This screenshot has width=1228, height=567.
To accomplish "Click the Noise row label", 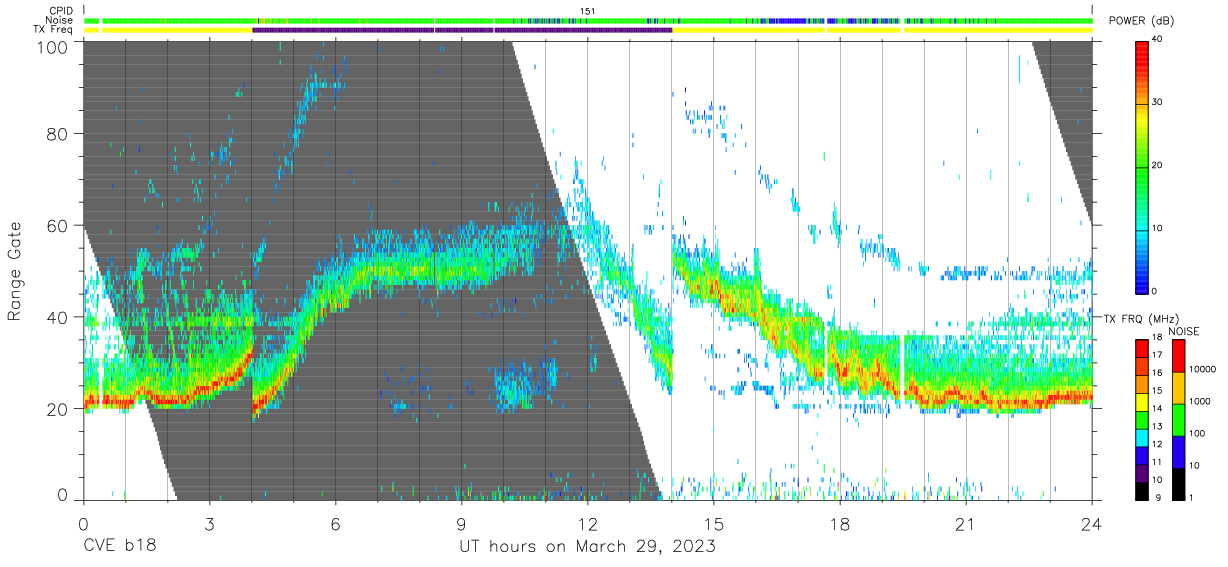I will tap(60, 20).
